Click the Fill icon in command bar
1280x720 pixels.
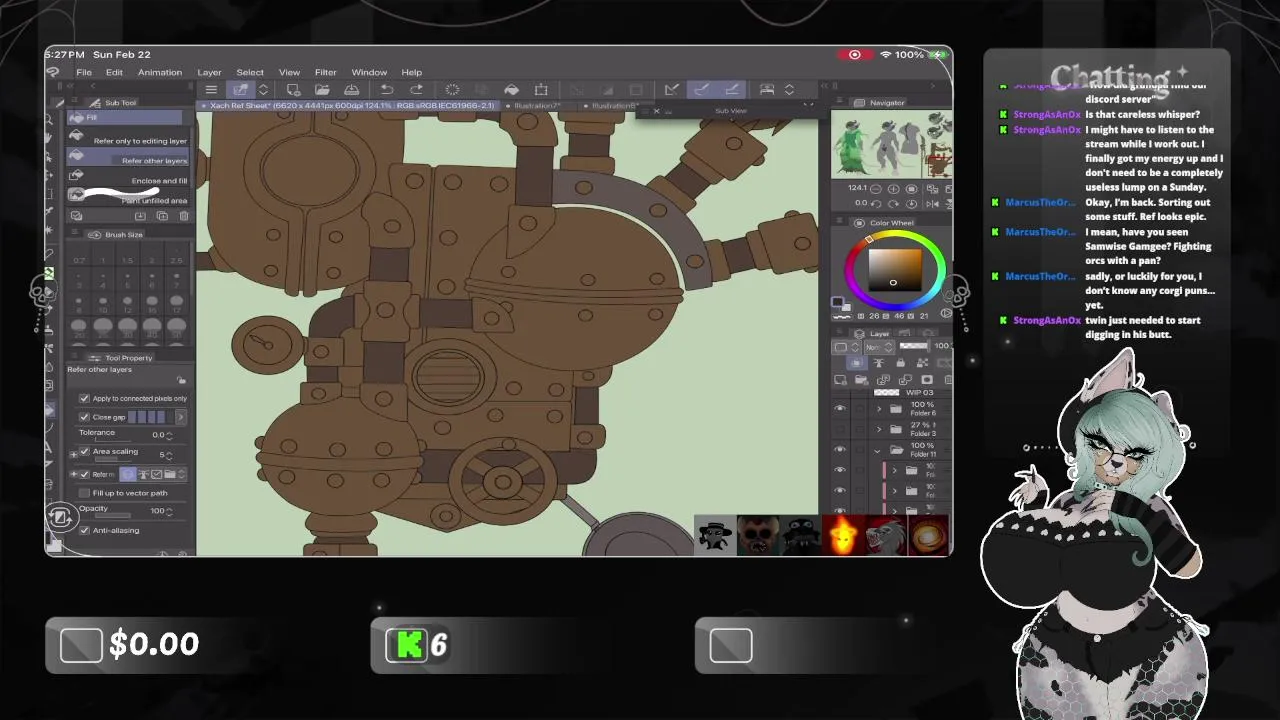click(511, 90)
